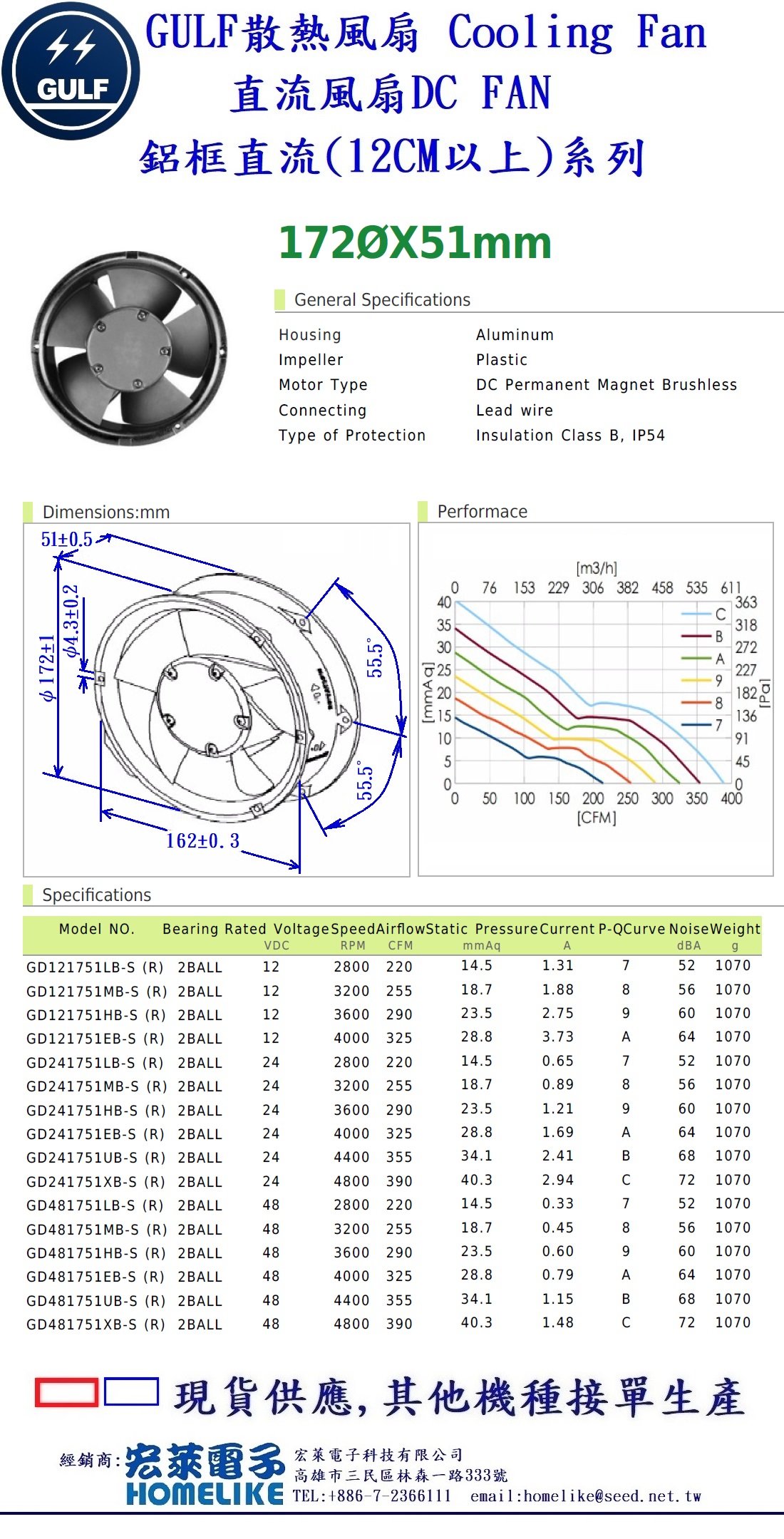The height and width of the screenshot is (1539, 784).
Task: Select model GD241751LB-S (R)
Action: tap(96, 1063)
